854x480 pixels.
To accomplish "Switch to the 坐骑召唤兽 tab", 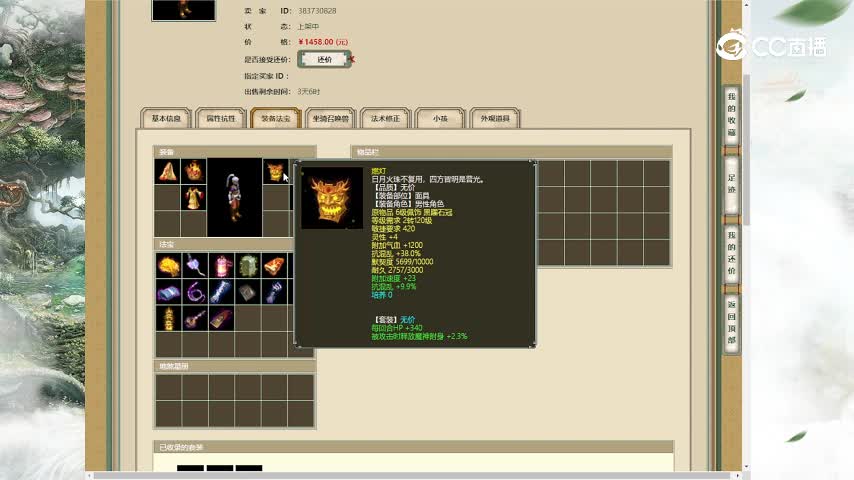I will 331,118.
